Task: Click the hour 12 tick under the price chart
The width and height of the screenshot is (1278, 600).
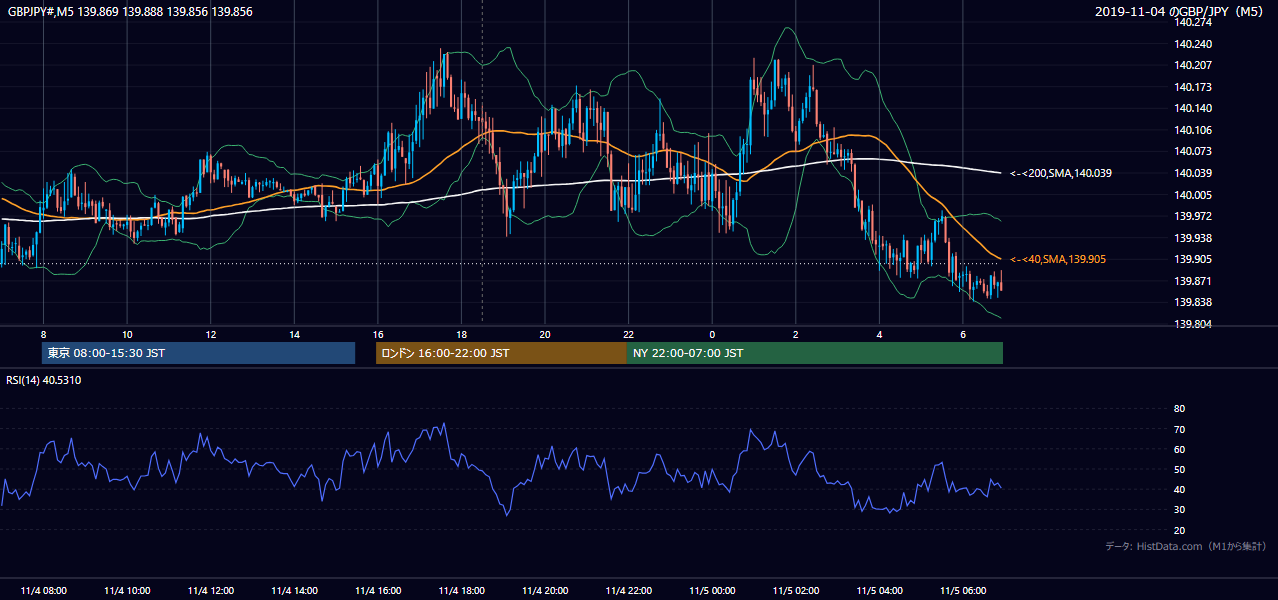Action: pos(211,334)
